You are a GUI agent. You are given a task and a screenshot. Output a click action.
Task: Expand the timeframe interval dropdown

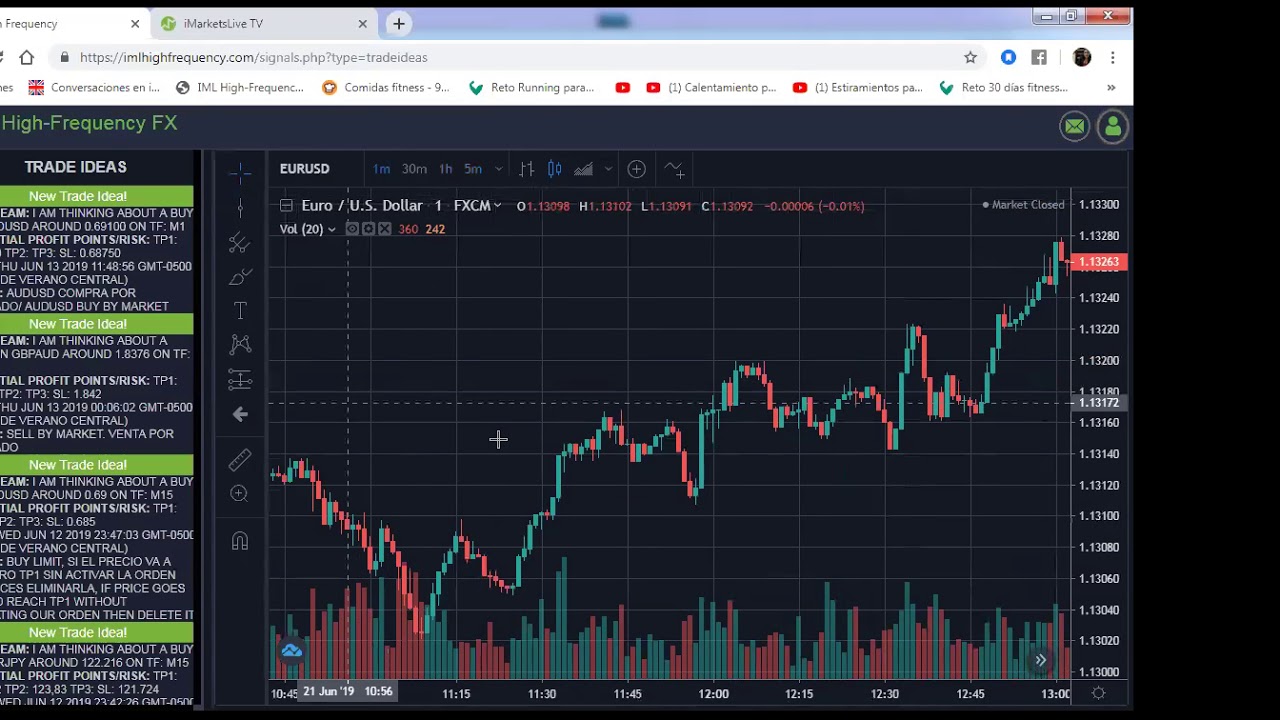pos(499,169)
